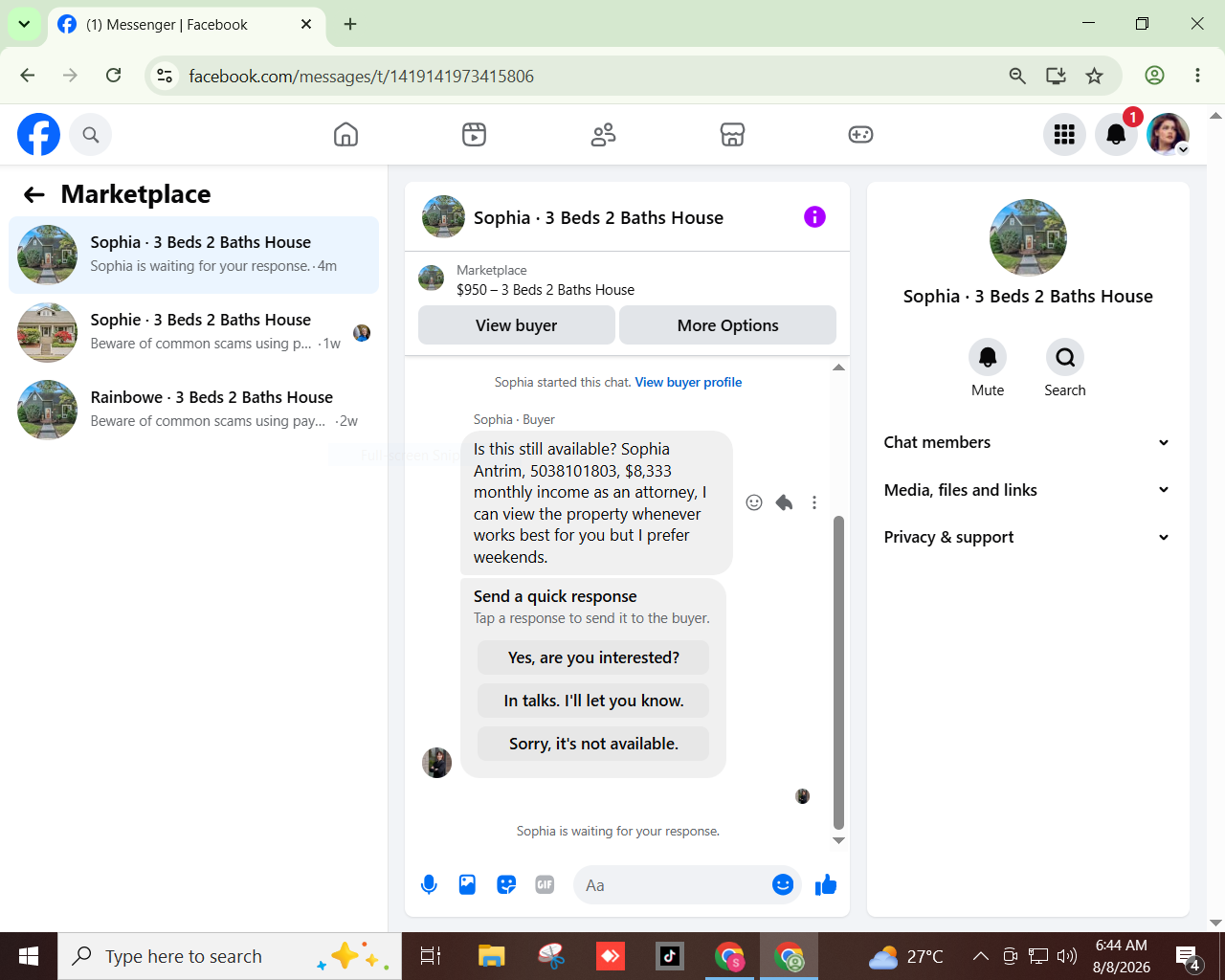Open the Sophie 3 Beds 2 Baths House chat
The height and width of the screenshot is (980, 1225).
[x=194, y=333]
